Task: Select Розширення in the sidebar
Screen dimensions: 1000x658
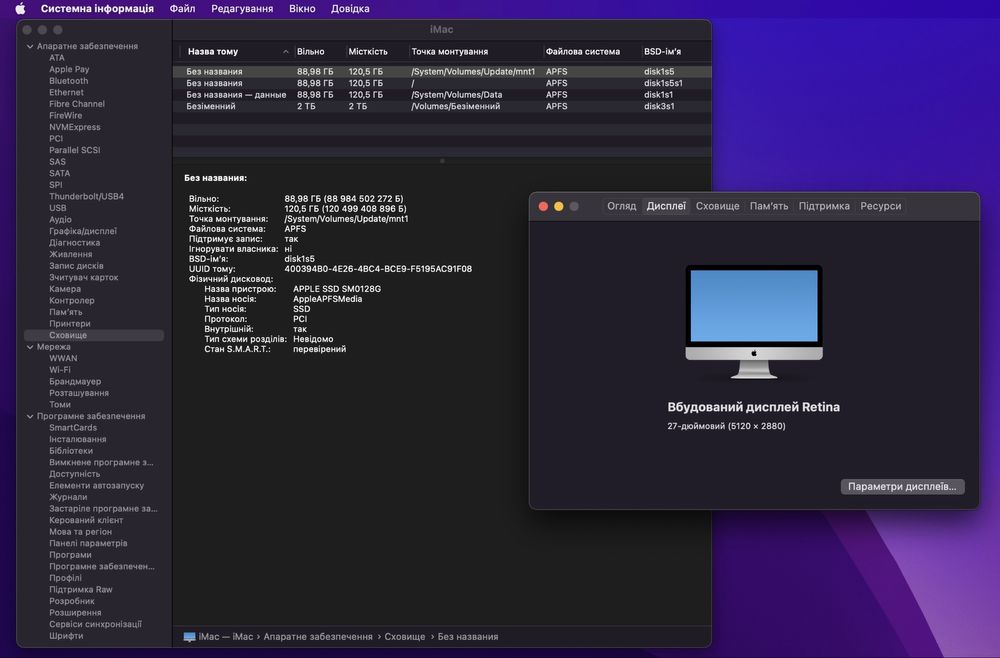Action: tap(75, 613)
